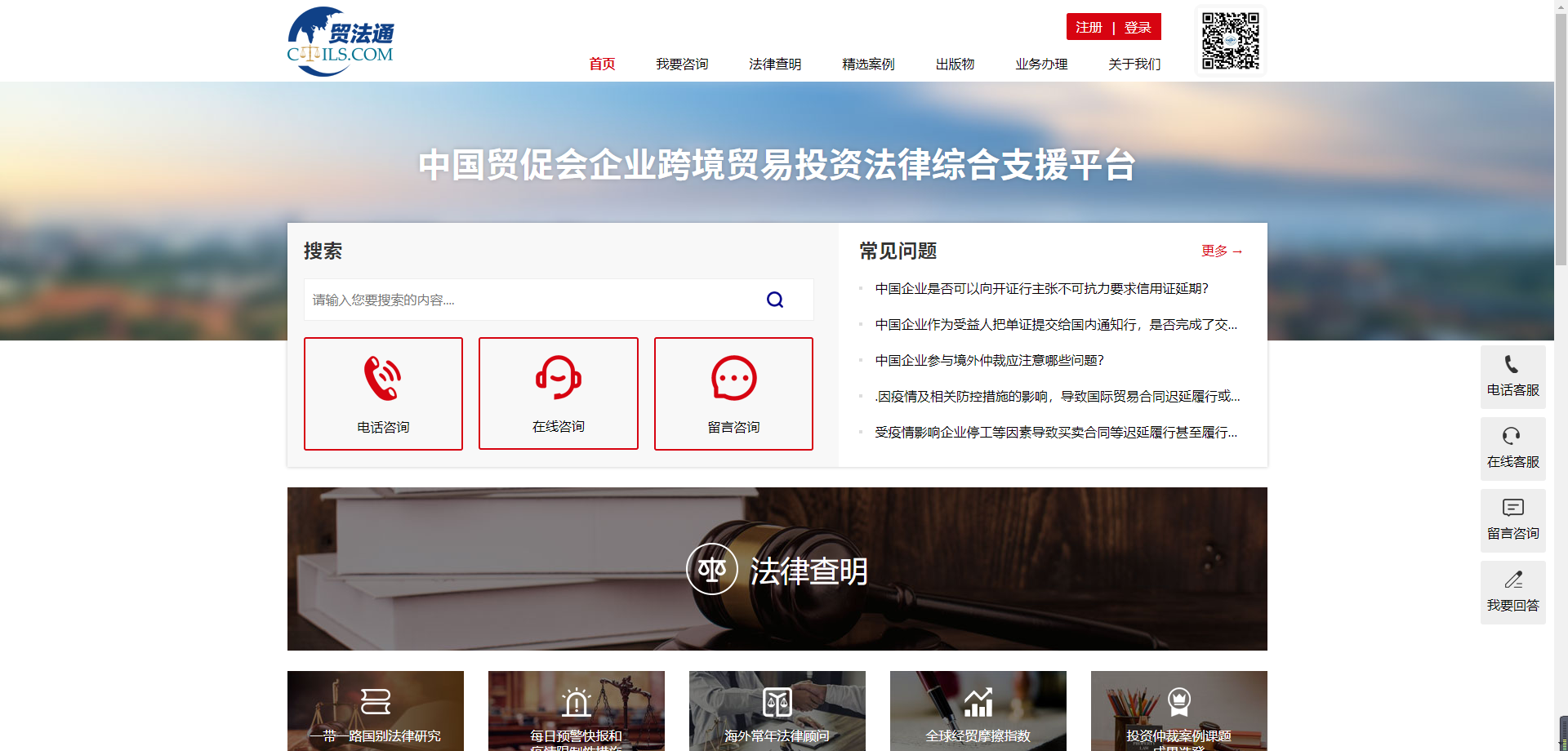Select 关于我们 in the top navigation
Screen dimensions: 1568x751
tap(1134, 64)
